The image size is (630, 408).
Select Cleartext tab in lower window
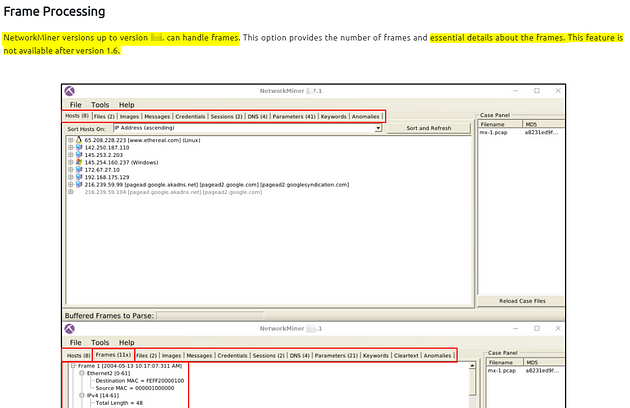click(x=406, y=356)
